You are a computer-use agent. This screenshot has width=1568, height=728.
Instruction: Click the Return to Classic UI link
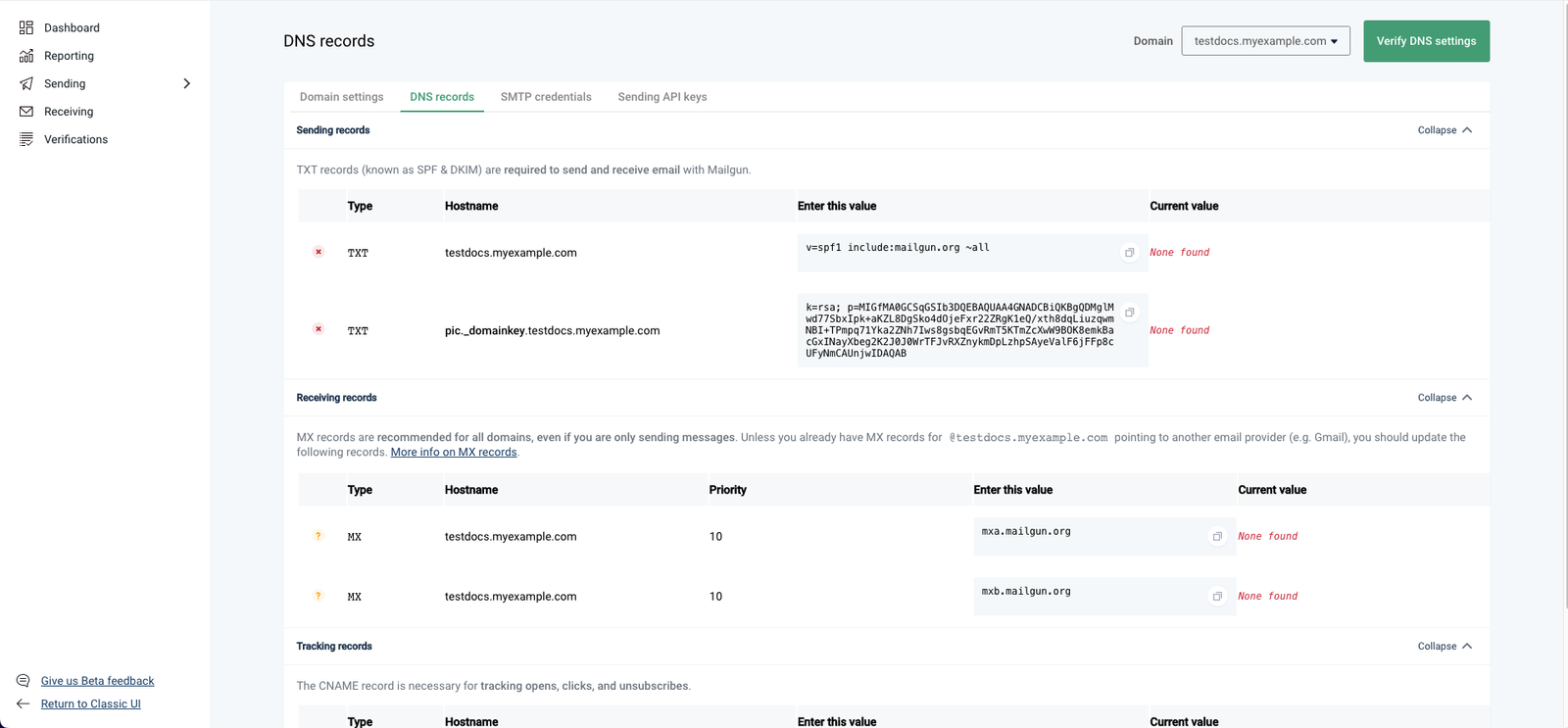[x=90, y=704]
